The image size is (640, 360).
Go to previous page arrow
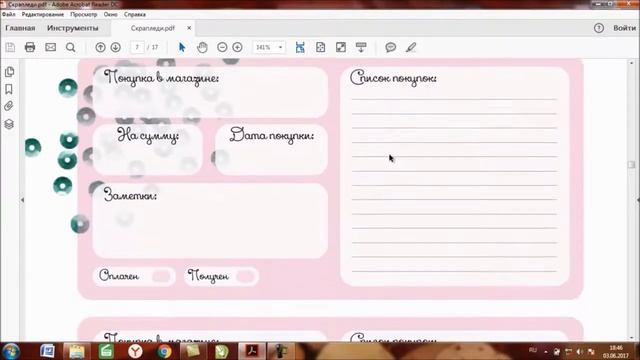point(100,47)
